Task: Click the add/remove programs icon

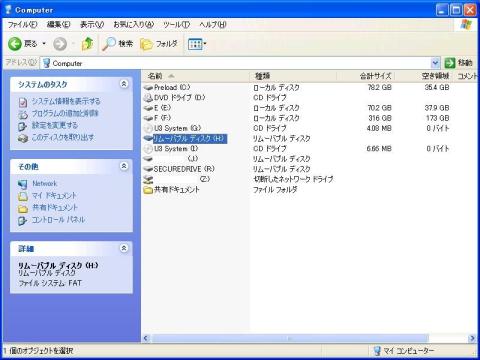Action: point(23,114)
